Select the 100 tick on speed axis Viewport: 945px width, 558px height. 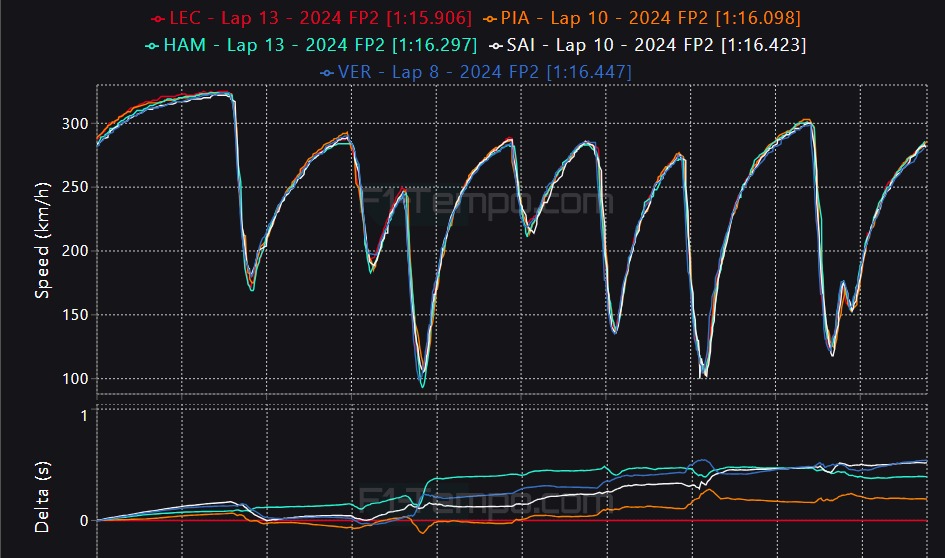tap(75, 379)
